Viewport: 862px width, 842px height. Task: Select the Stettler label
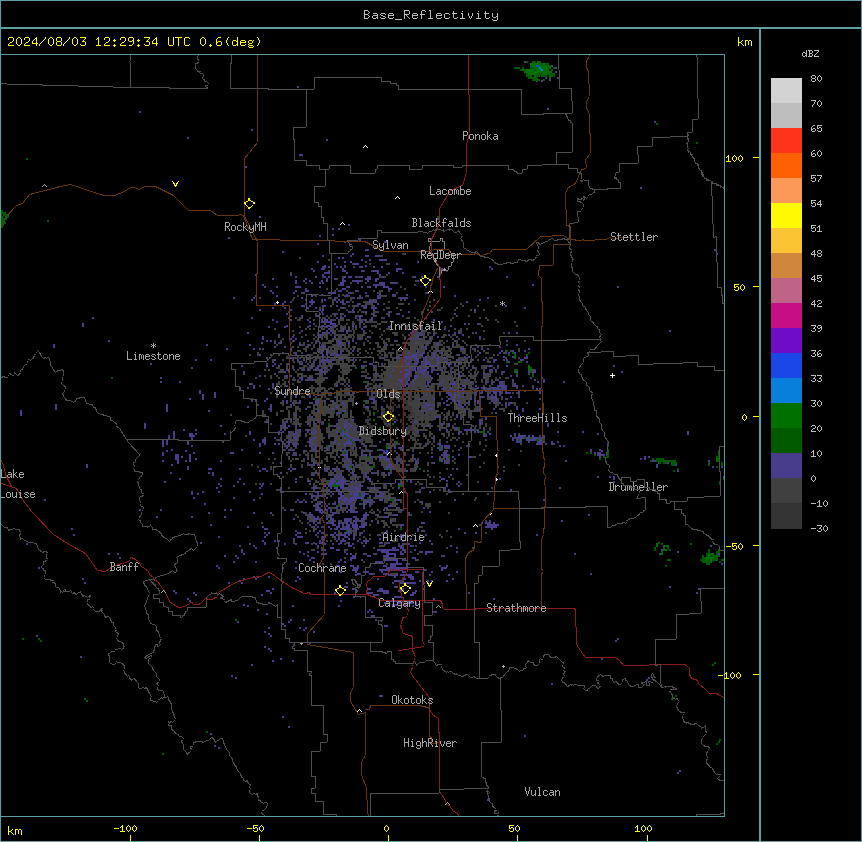tap(634, 237)
